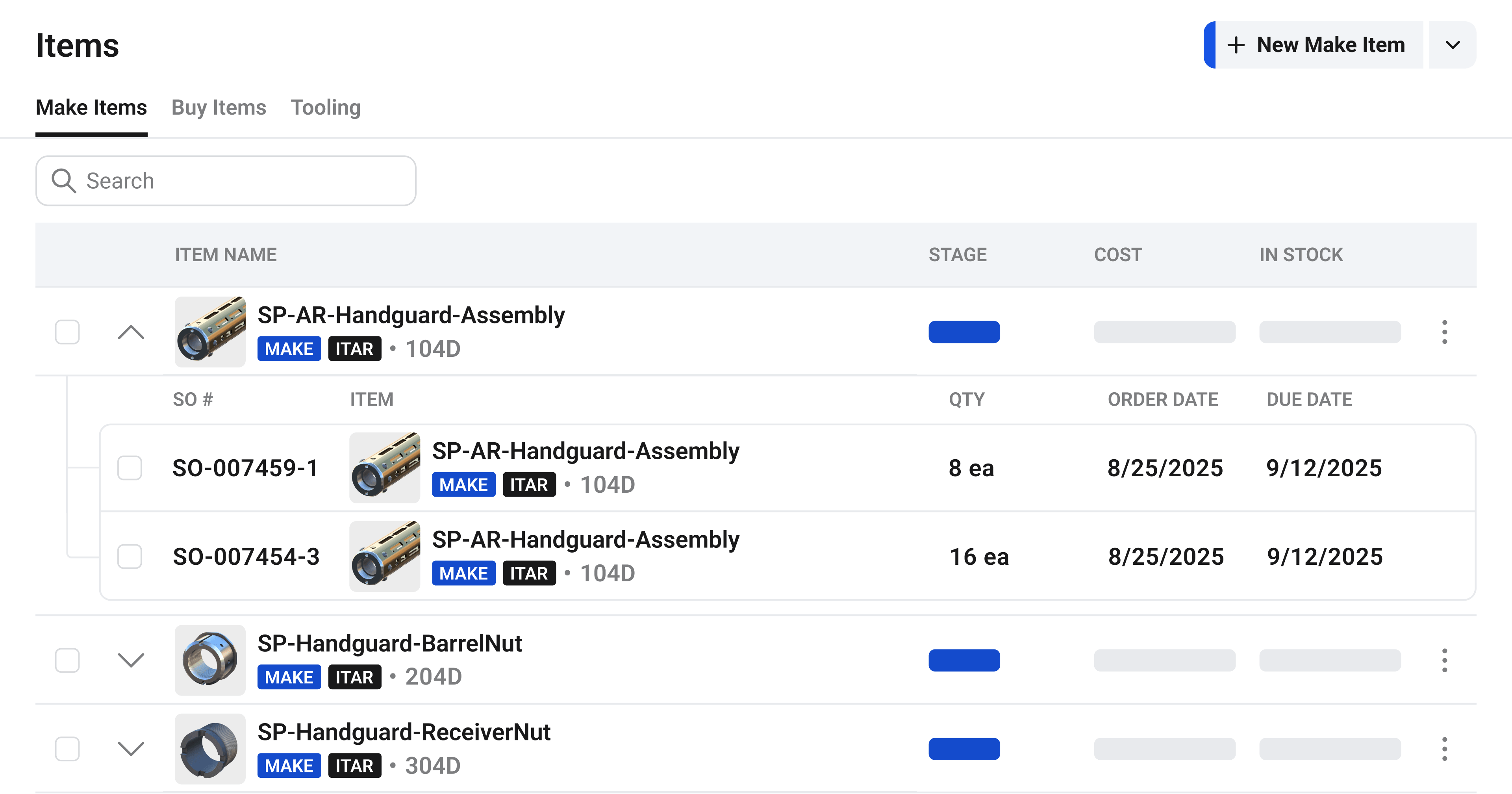Open the Tooling tab

326,108
